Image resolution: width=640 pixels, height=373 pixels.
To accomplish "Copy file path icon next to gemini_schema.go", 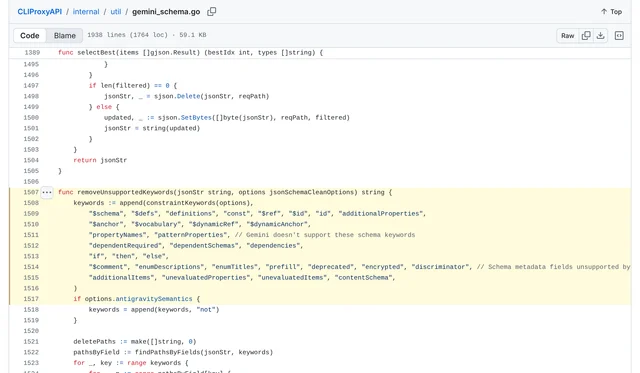I will [x=211, y=12].
